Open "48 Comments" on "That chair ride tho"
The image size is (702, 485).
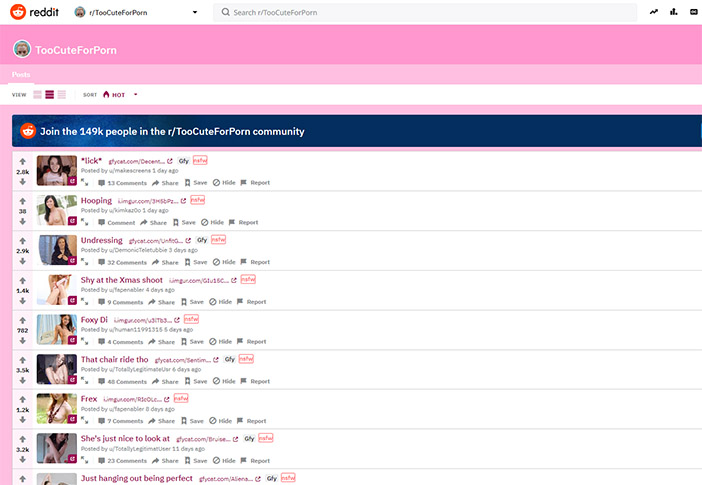(122, 382)
